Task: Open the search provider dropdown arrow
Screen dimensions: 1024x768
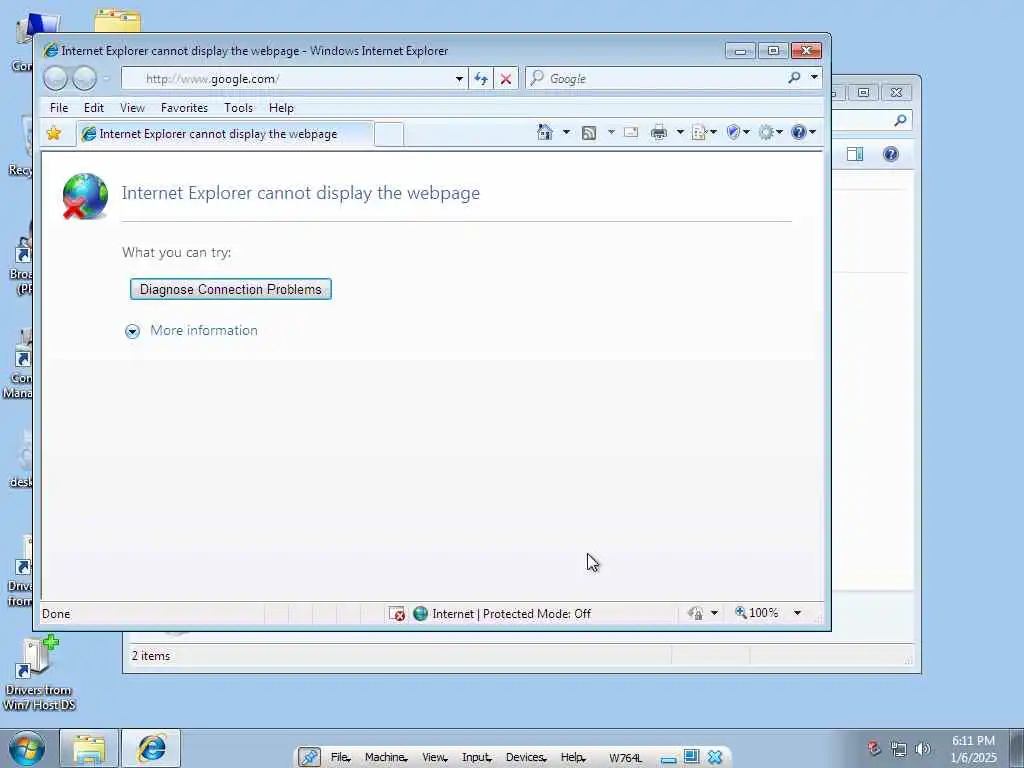Action: click(814, 77)
